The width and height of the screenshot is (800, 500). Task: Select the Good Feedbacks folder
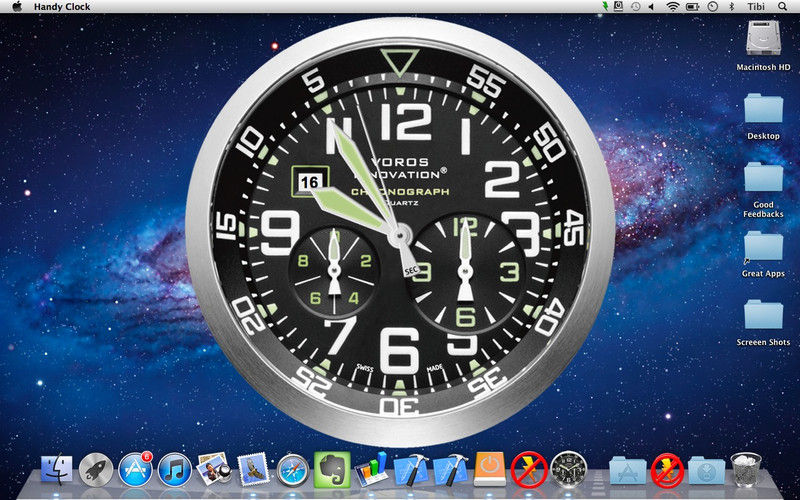coord(763,177)
